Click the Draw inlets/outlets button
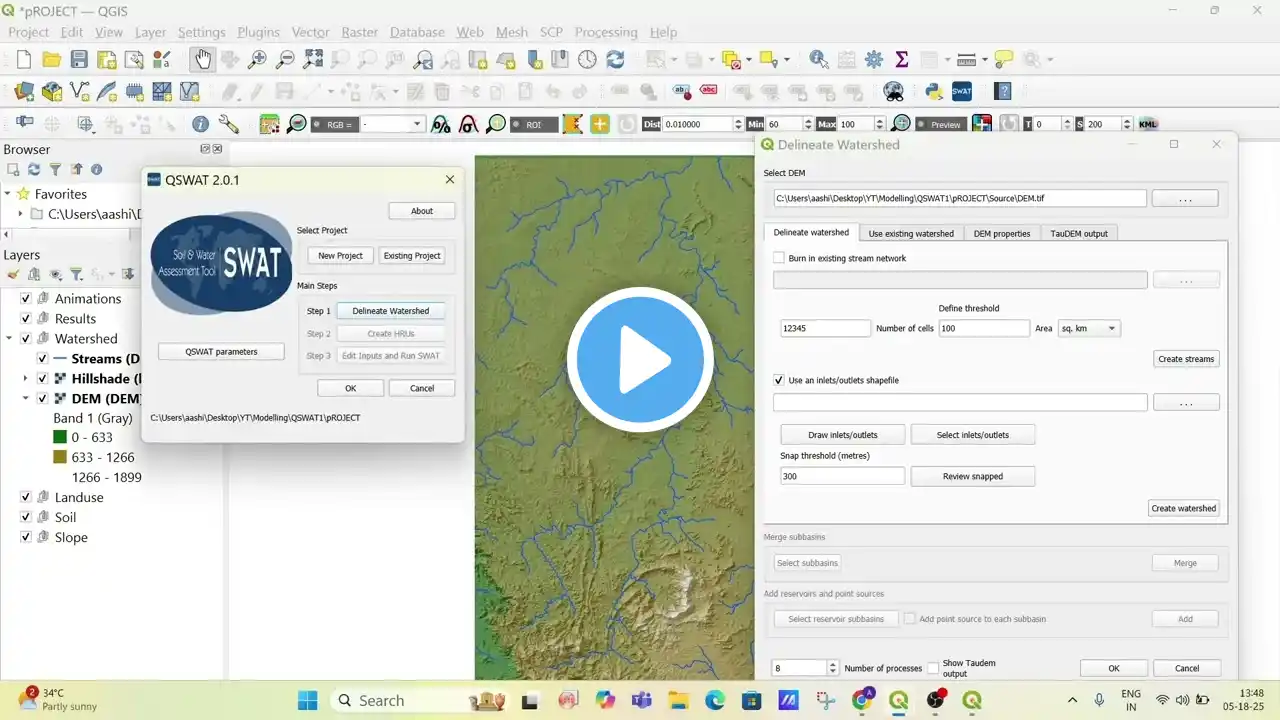This screenshot has height=720, width=1280. [842, 435]
